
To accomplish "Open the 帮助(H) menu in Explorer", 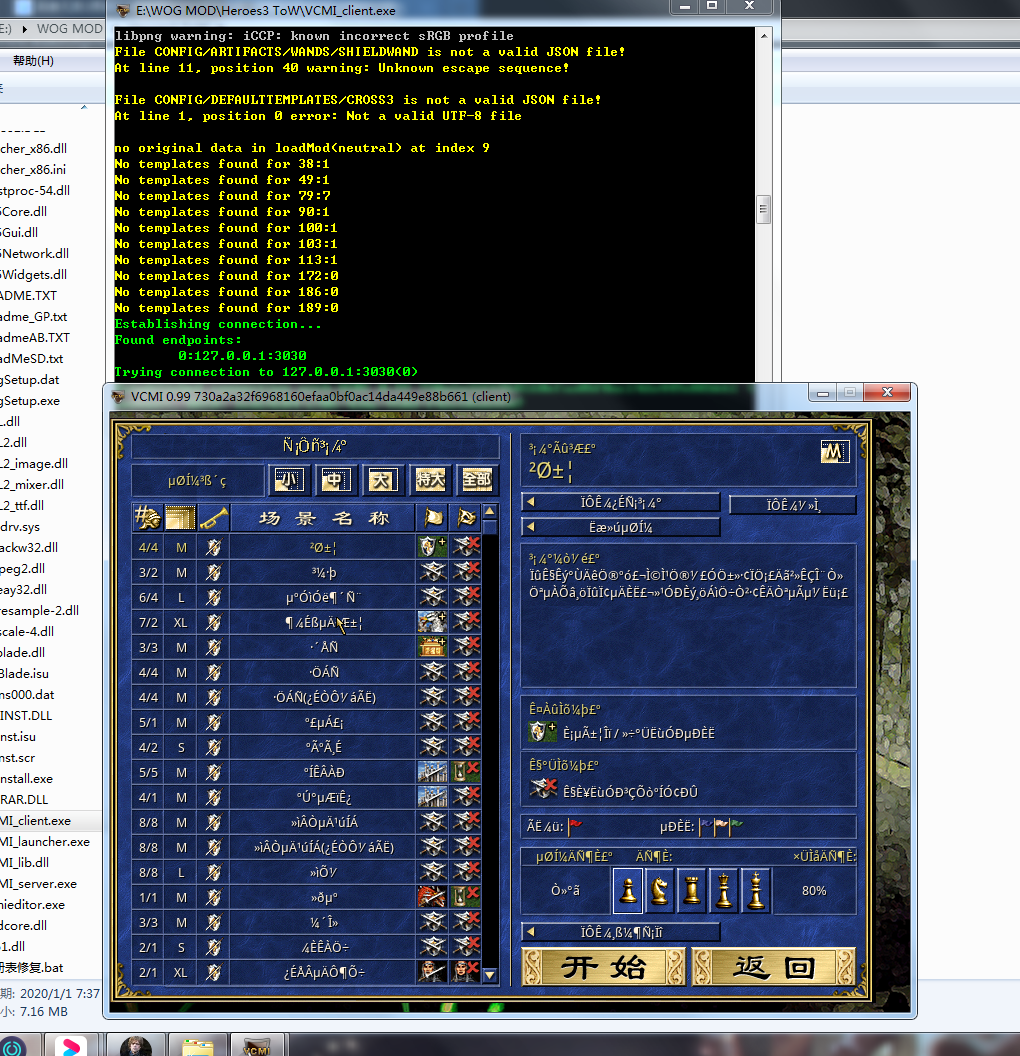I will 34,61.
